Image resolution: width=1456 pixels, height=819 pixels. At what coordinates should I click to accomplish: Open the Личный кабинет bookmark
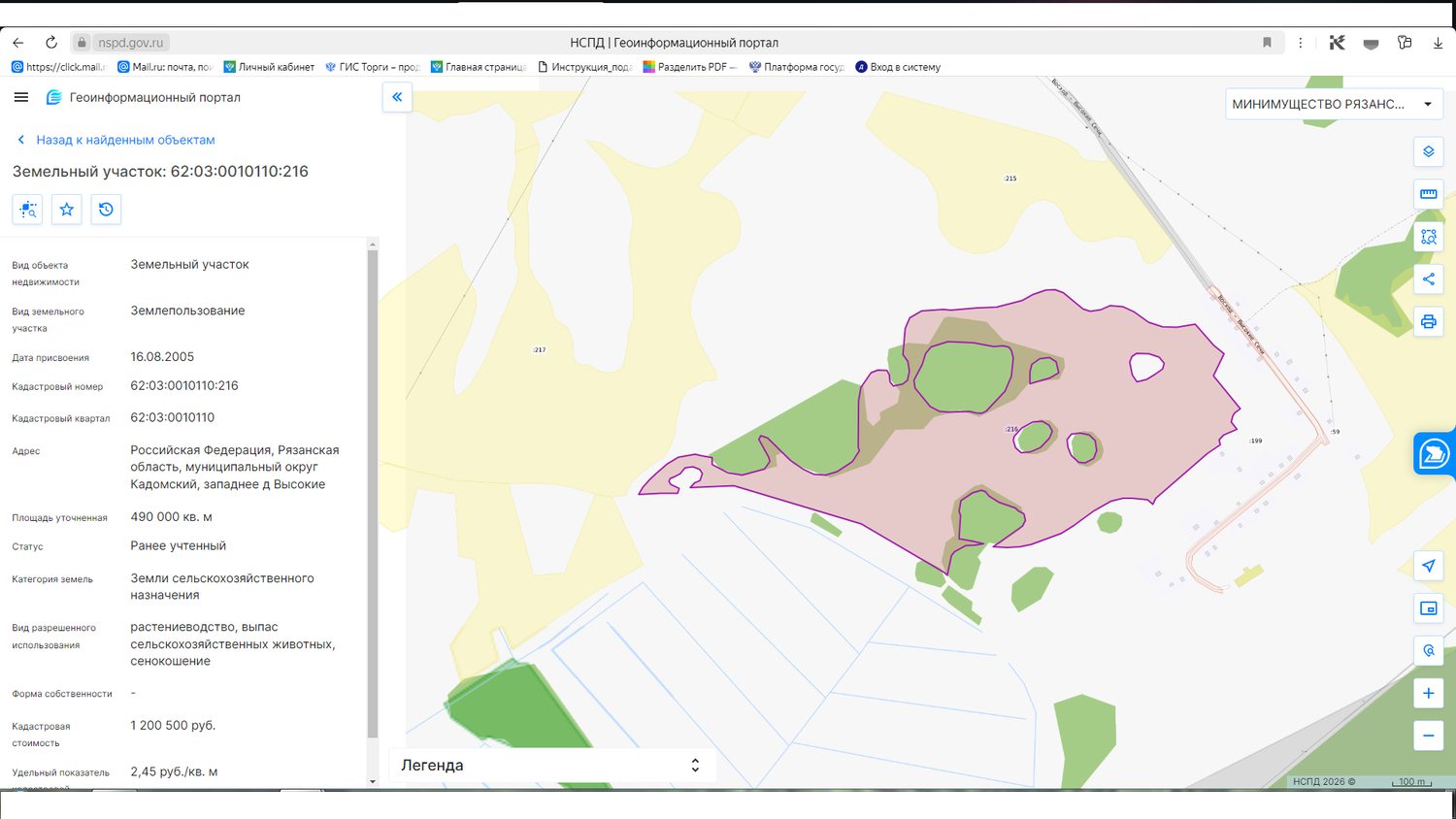(269, 67)
